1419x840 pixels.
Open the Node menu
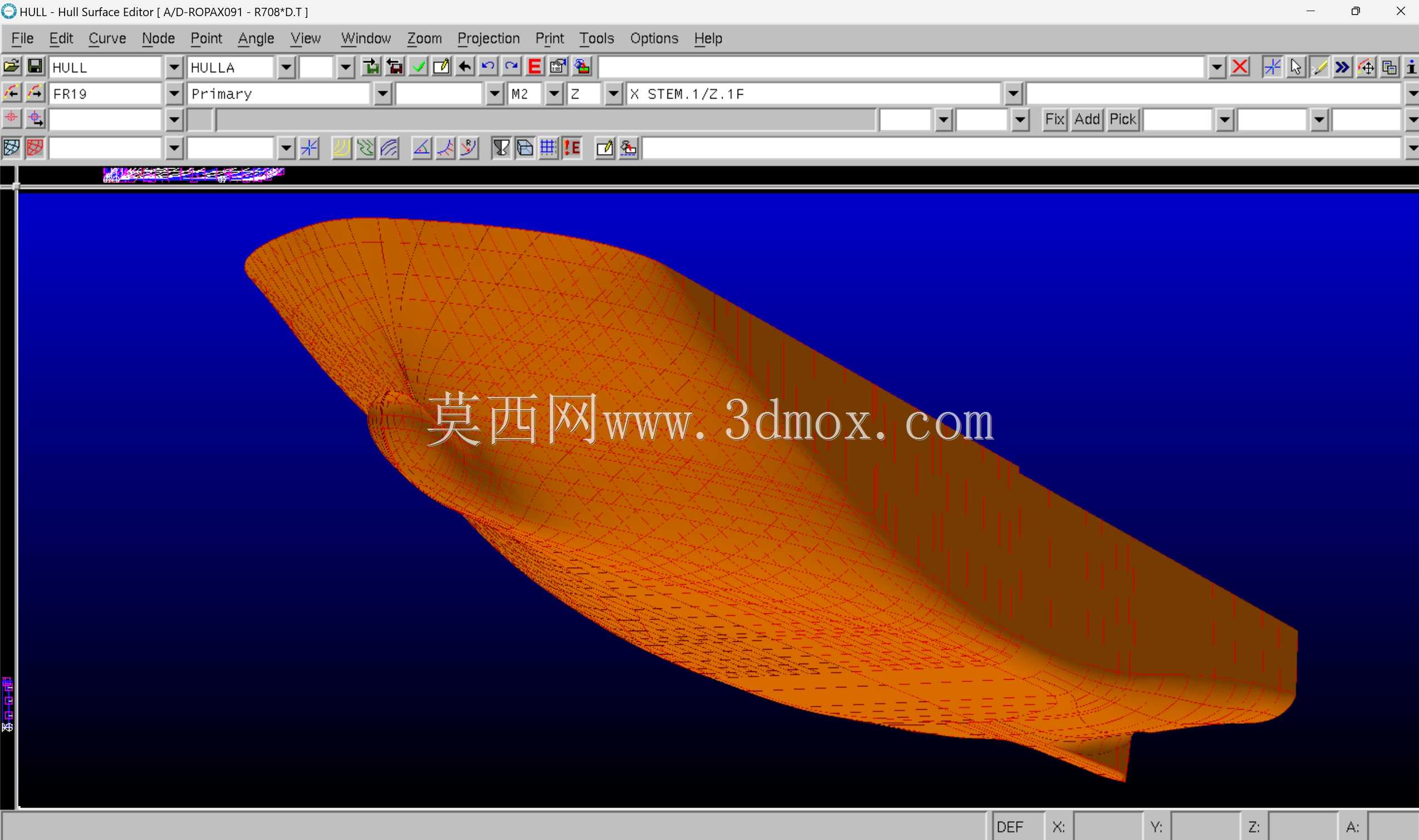pos(158,38)
